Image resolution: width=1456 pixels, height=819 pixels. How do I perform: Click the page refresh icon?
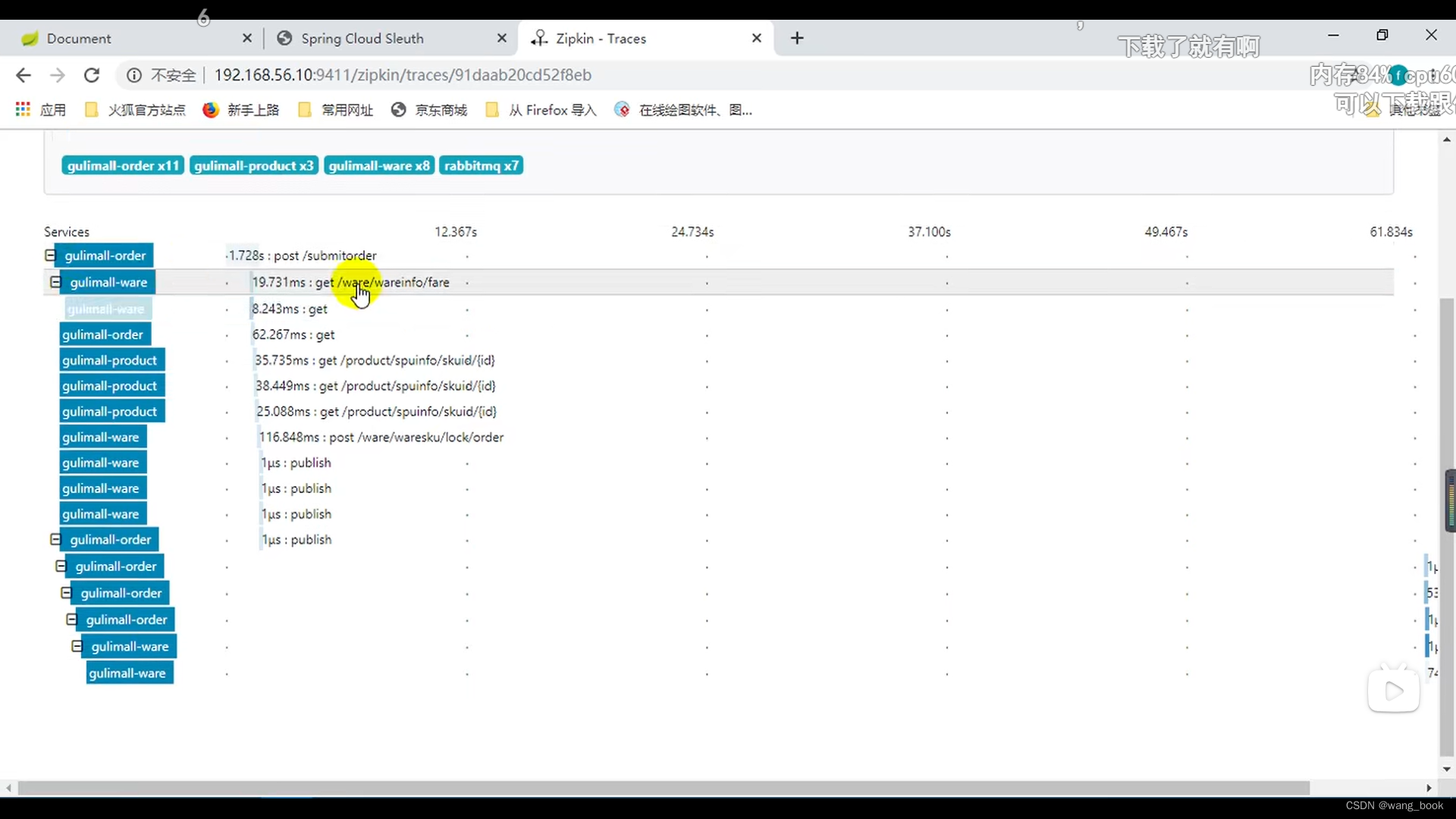91,75
